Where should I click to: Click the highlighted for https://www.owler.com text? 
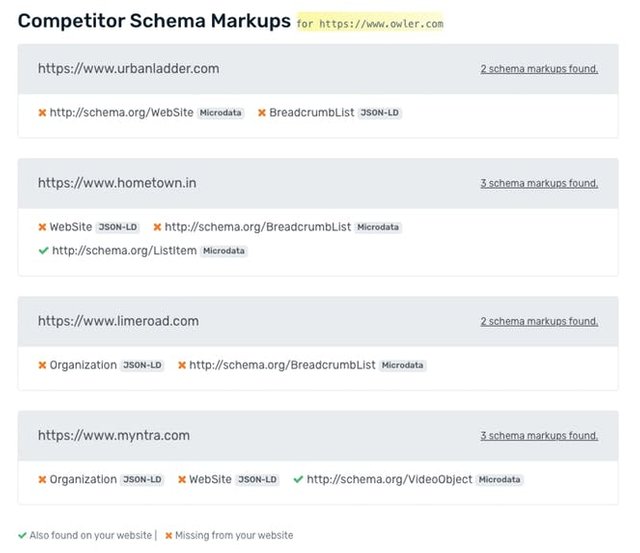tap(370, 24)
